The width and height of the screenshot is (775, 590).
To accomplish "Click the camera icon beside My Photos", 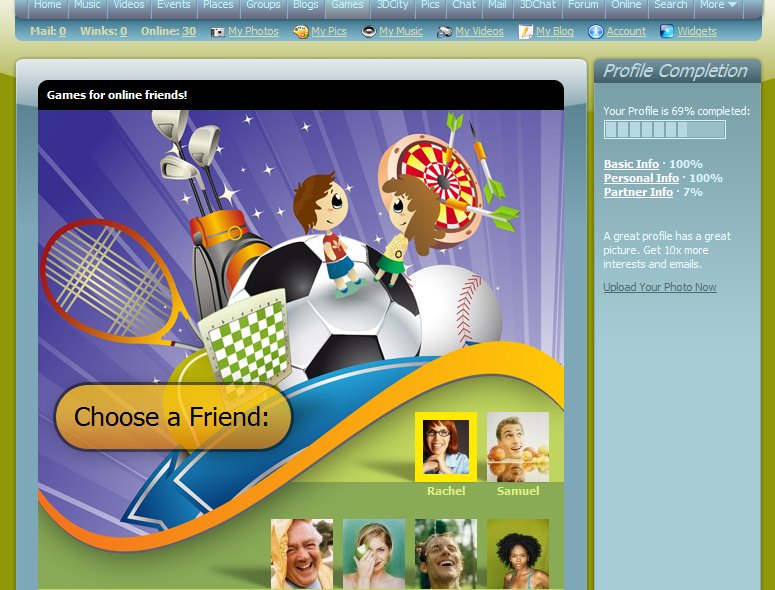I will [x=218, y=32].
